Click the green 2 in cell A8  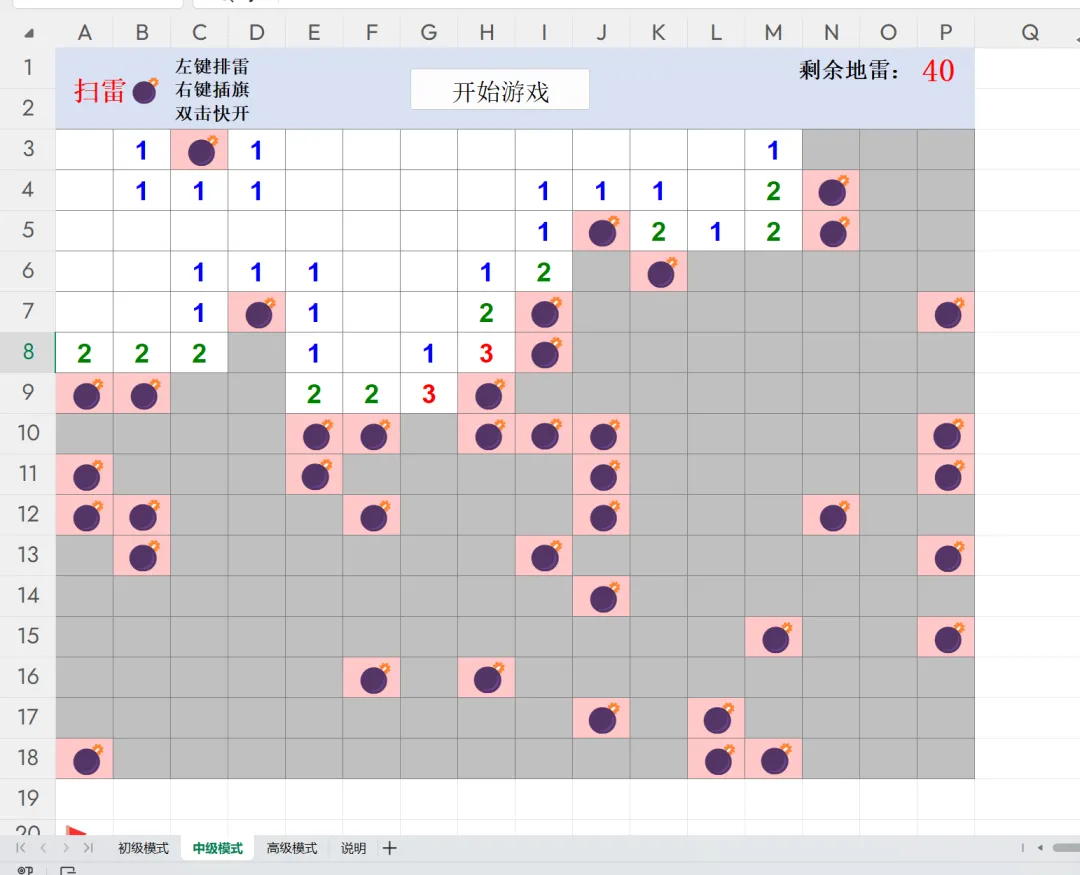tap(84, 353)
